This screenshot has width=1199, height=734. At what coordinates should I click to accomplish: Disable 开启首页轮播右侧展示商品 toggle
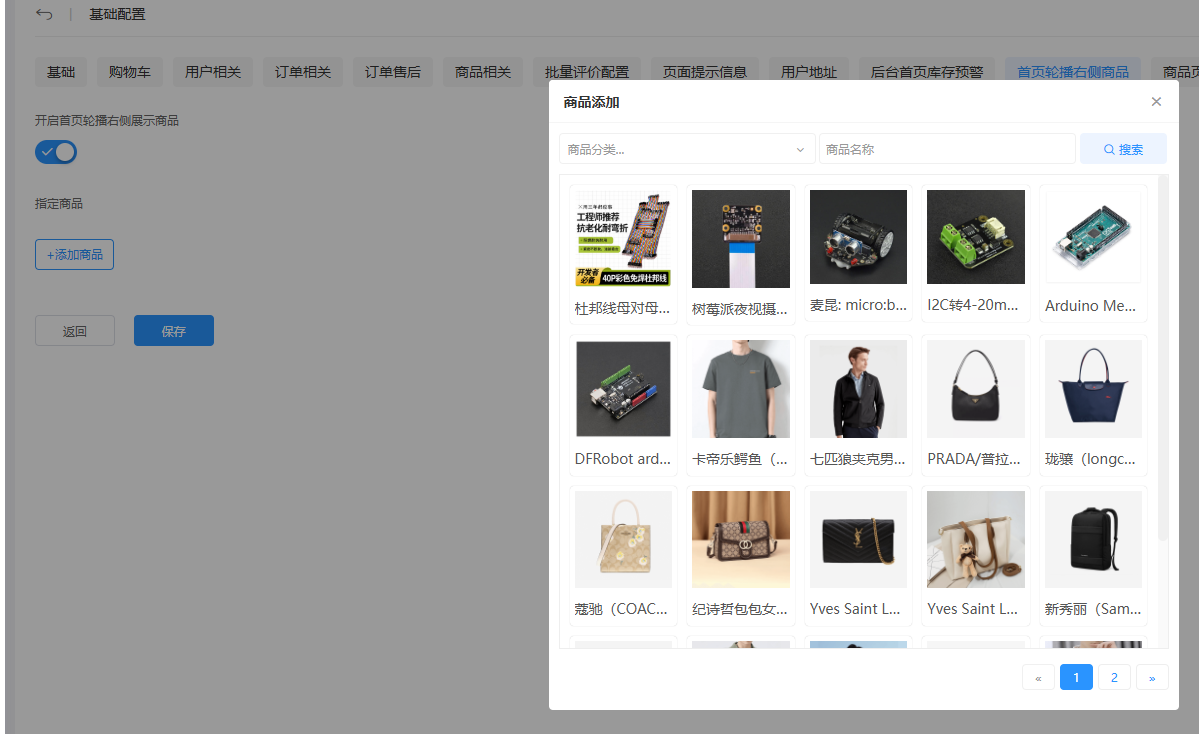(x=55, y=151)
